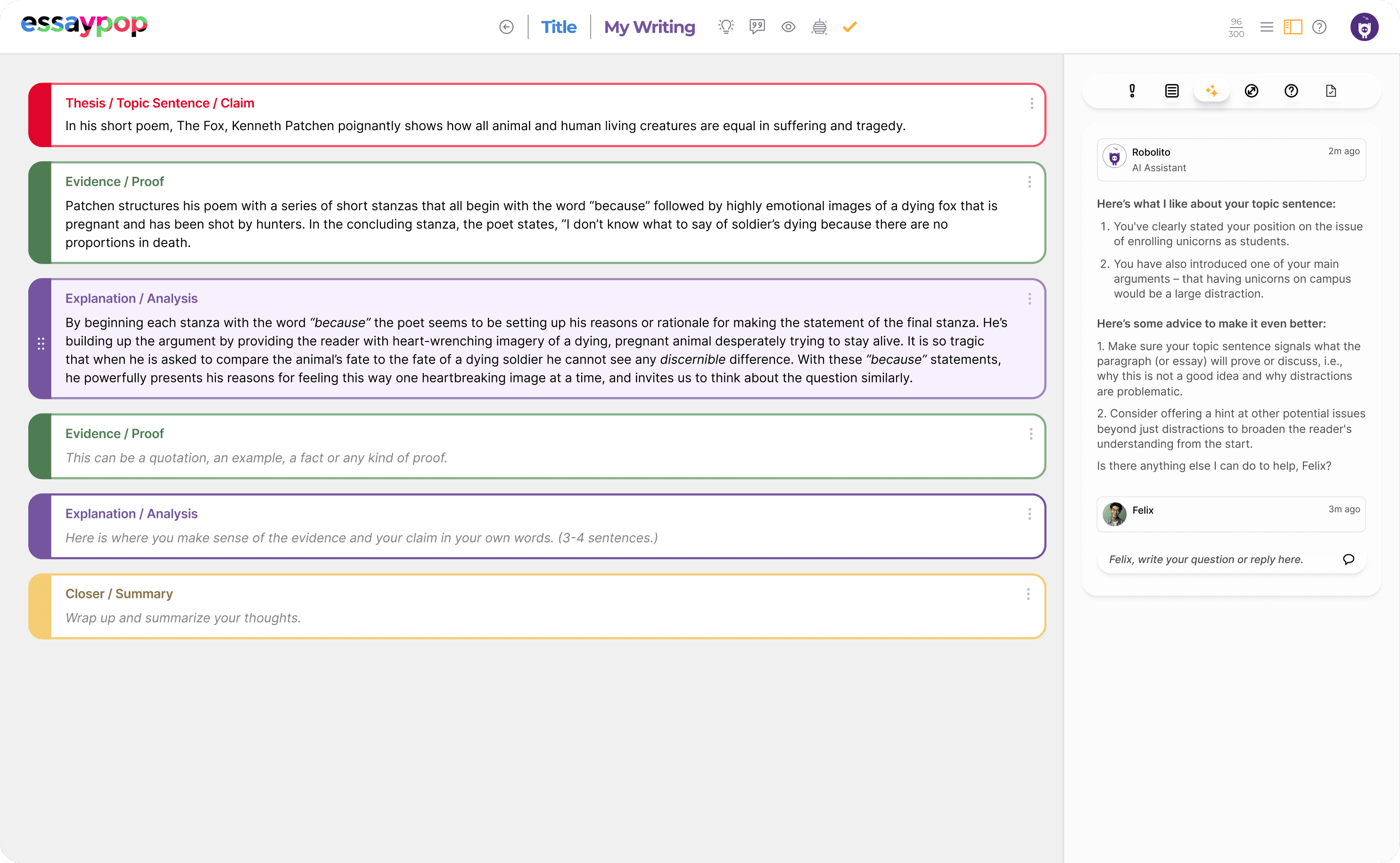Open the notes list icon in sidebar
This screenshot has width=1400, height=863.
point(1172,91)
